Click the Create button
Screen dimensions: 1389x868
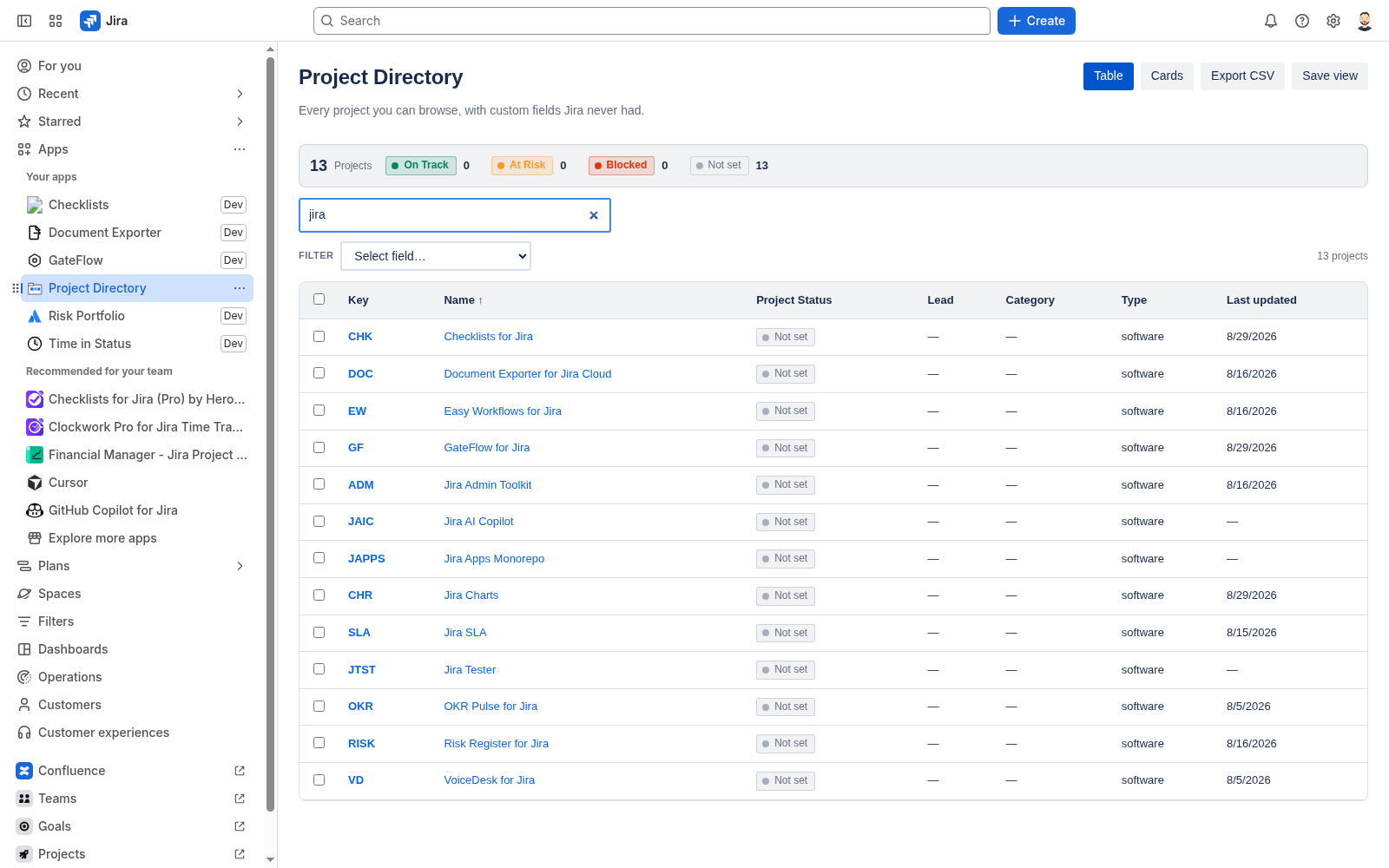(x=1037, y=21)
